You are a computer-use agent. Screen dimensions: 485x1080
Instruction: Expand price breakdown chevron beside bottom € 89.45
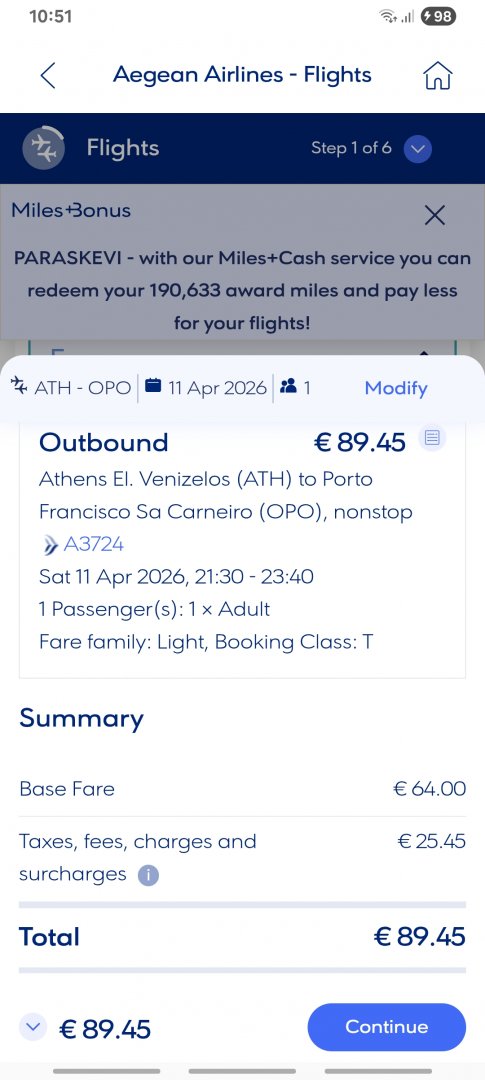click(33, 1027)
